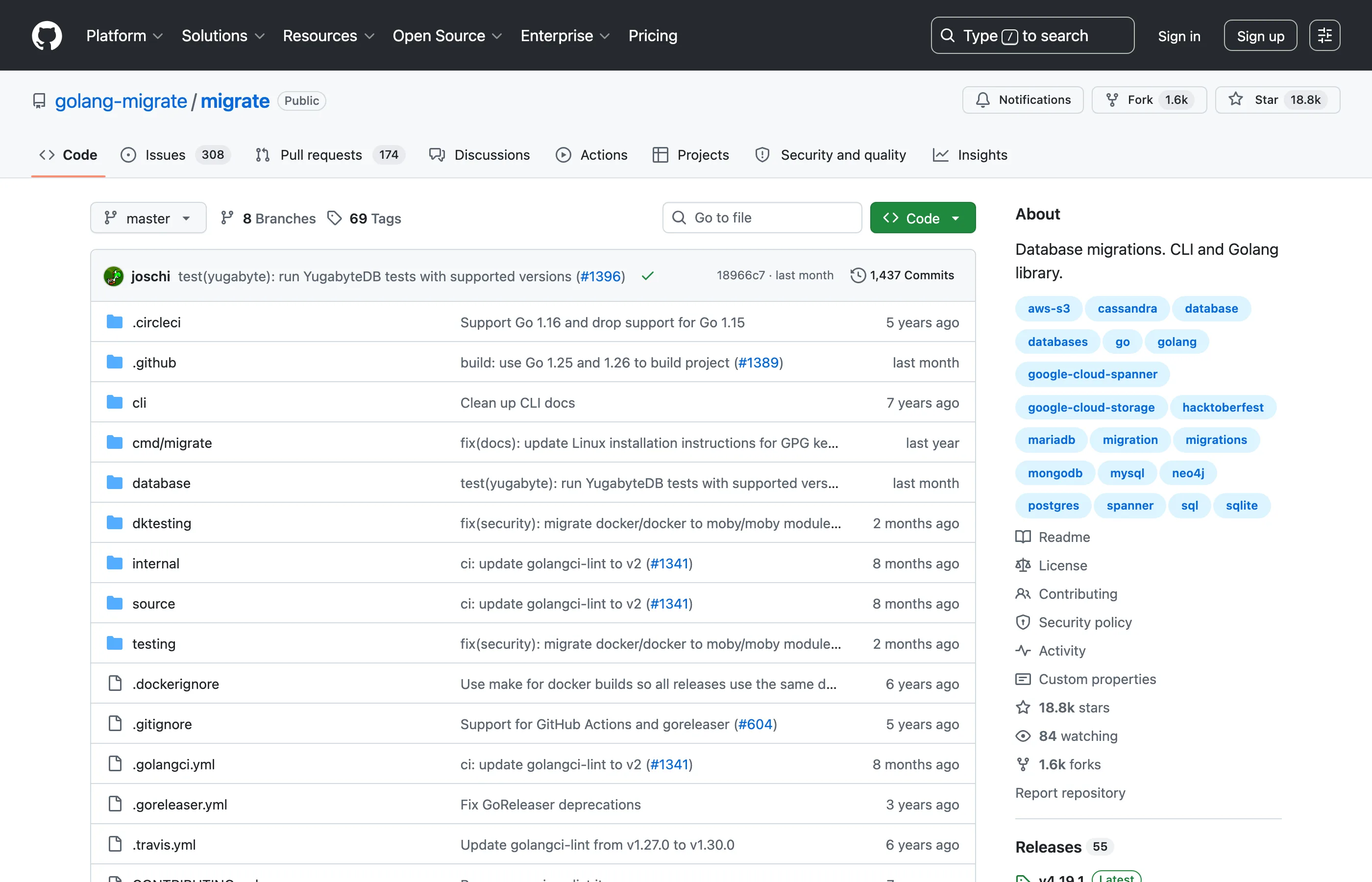Open the 8 Branches link
This screenshot has height=882, width=1372.
tap(268, 218)
